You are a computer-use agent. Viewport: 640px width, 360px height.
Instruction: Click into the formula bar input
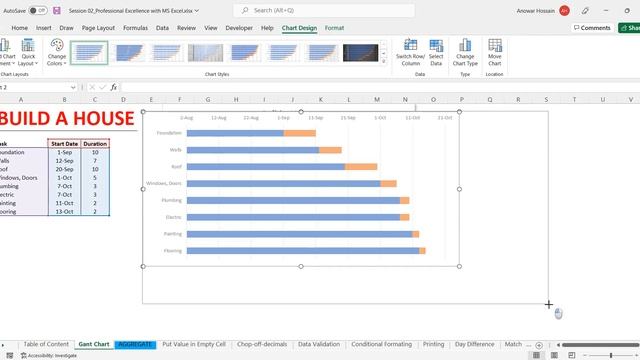point(380,87)
